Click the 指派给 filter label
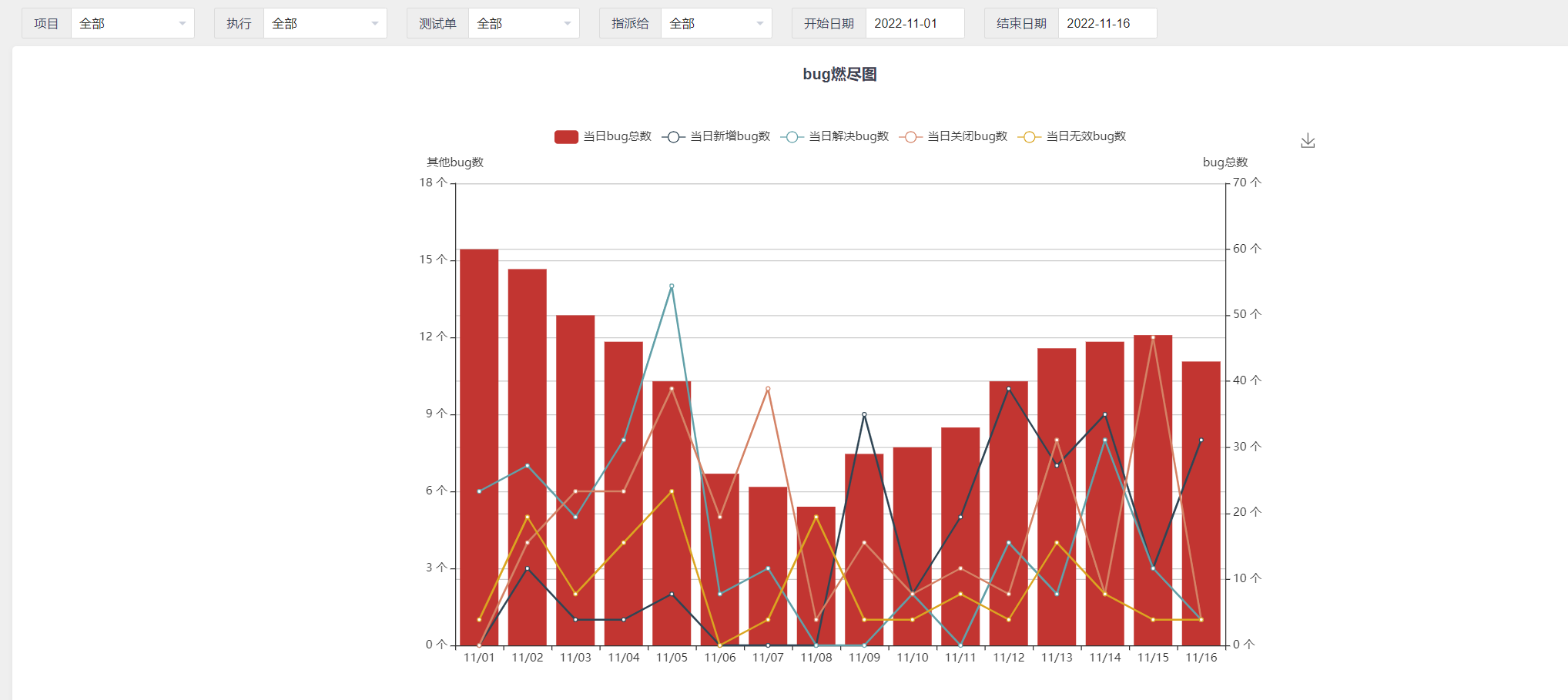Screen dimensions: 1568x700 (630, 23)
